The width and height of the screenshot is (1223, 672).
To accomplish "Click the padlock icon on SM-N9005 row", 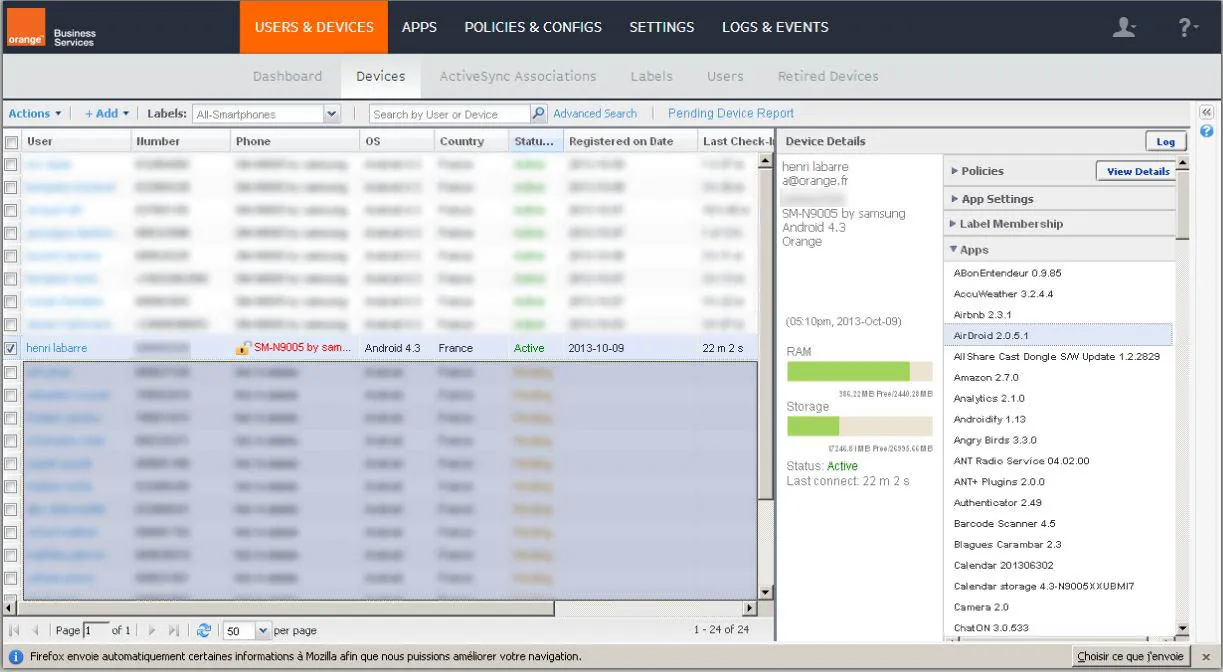I will click(x=242, y=348).
